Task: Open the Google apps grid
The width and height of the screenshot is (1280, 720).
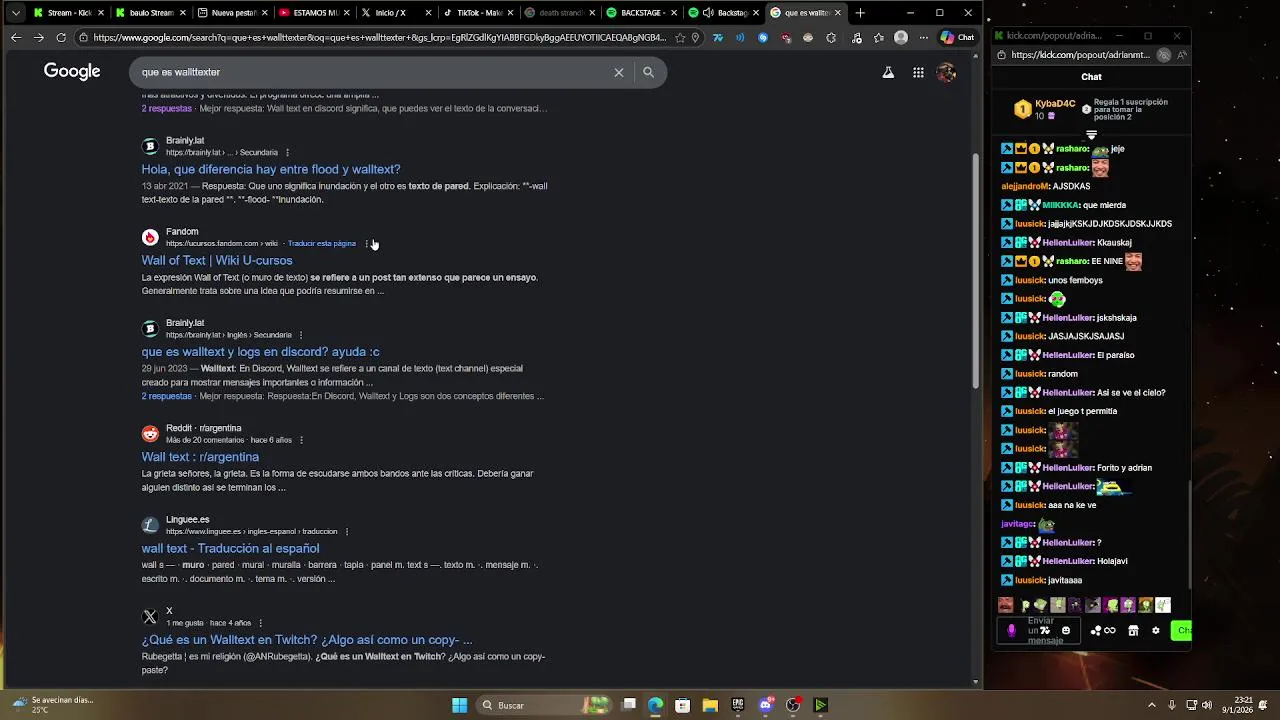Action: tap(918, 72)
